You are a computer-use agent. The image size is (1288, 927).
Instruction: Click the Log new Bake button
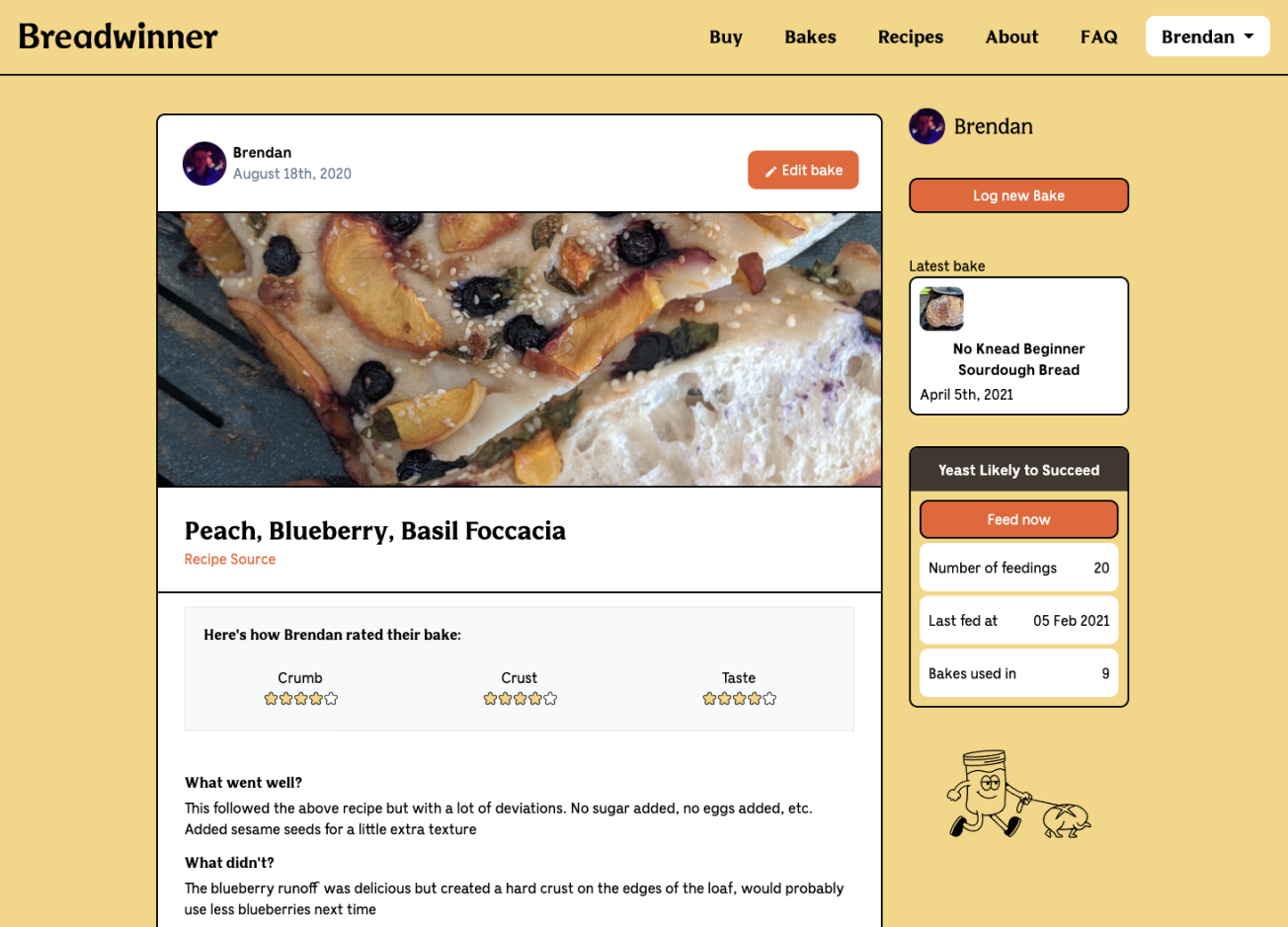[1018, 195]
